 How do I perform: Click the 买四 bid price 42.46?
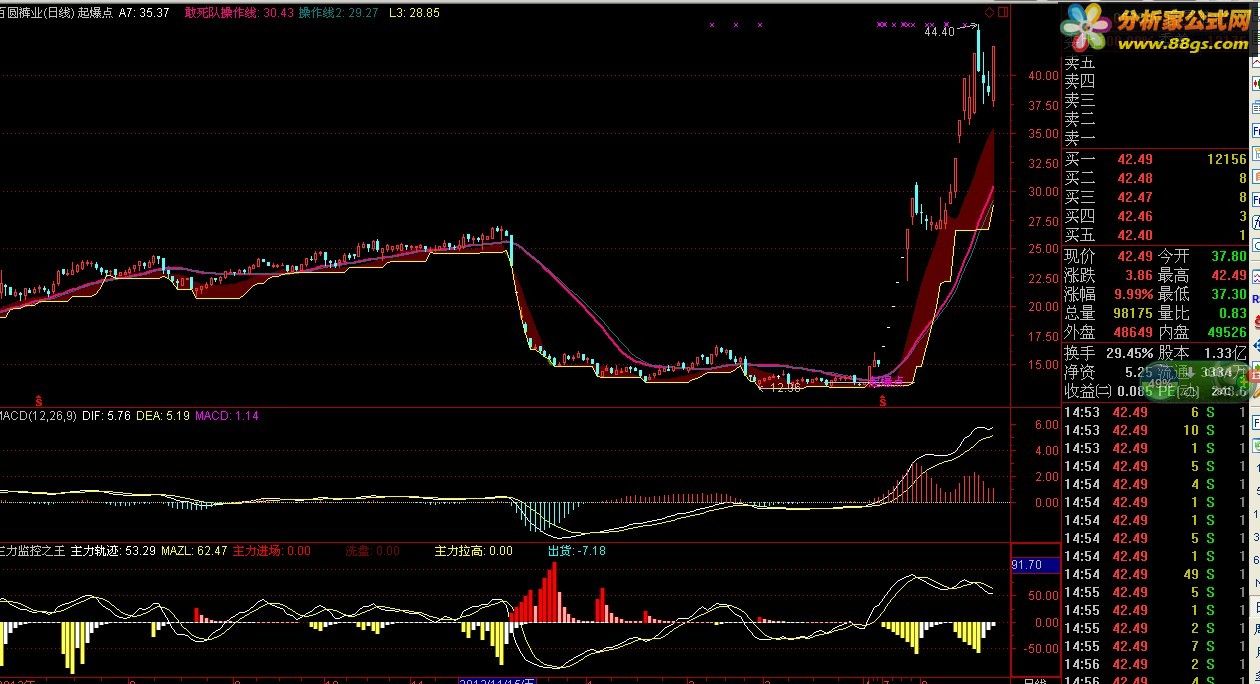pyautogui.click(x=1135, y=216)
